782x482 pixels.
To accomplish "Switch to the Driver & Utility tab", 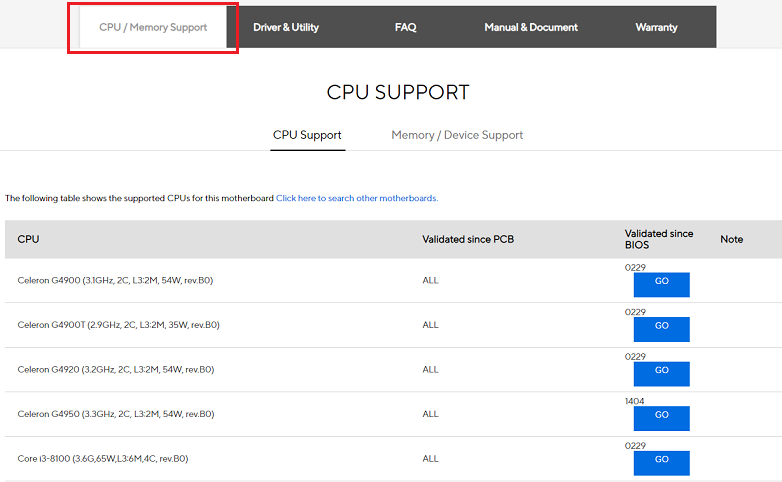I will coord(286,27).
